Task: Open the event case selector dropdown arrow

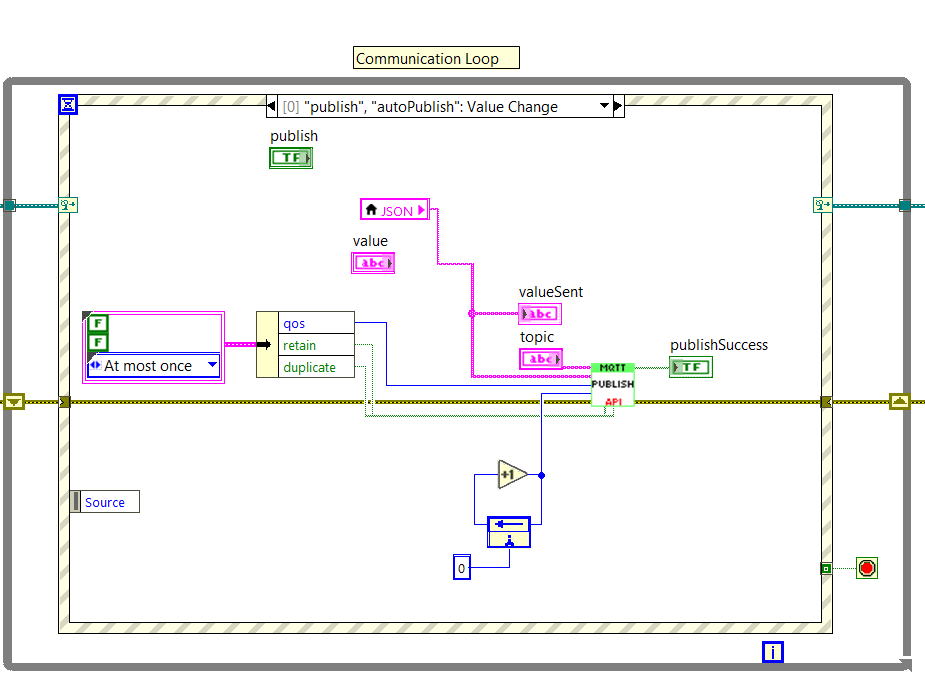Action: (x=604, y=106)
